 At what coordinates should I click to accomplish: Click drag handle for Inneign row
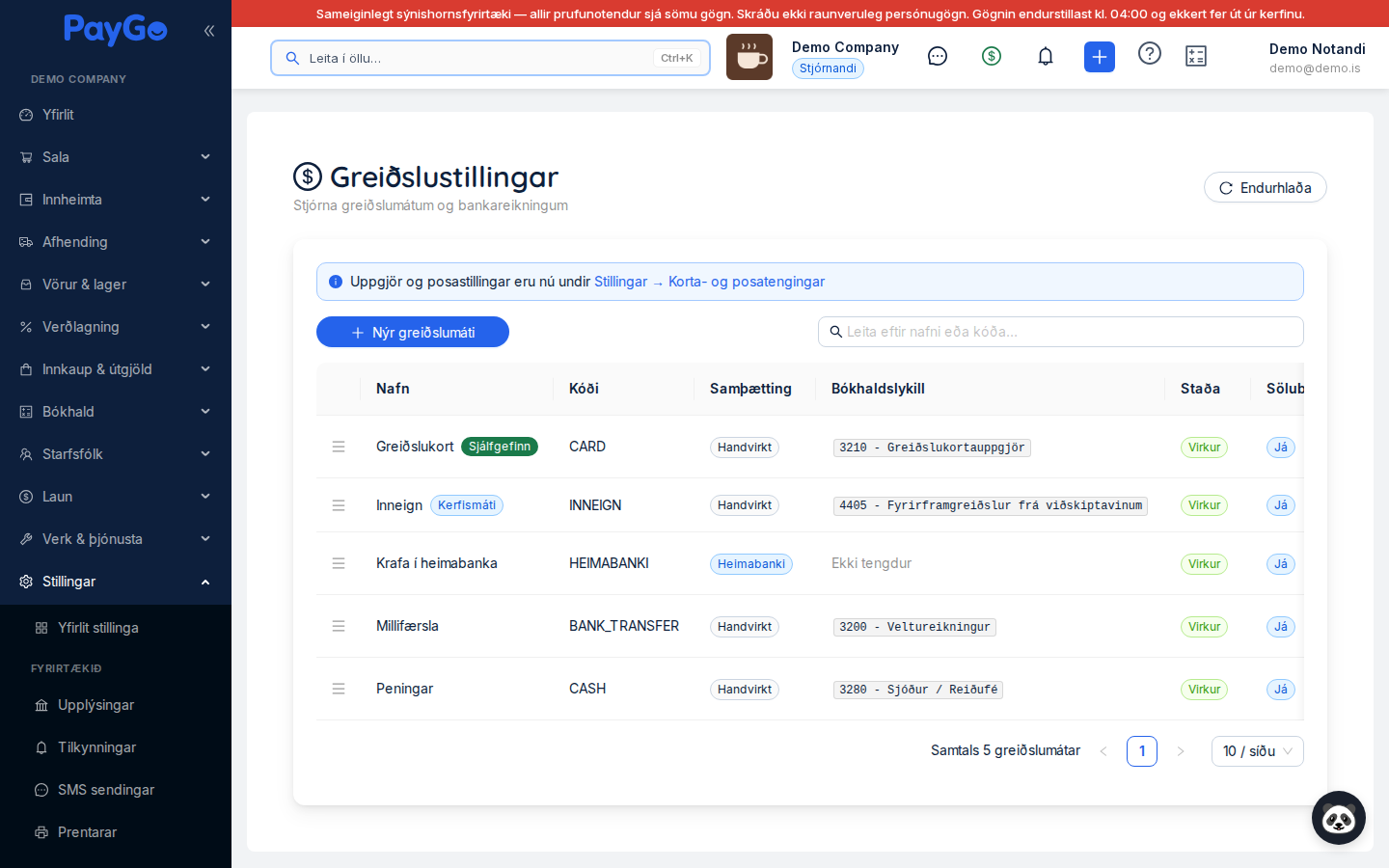click(x=339, y=505)
